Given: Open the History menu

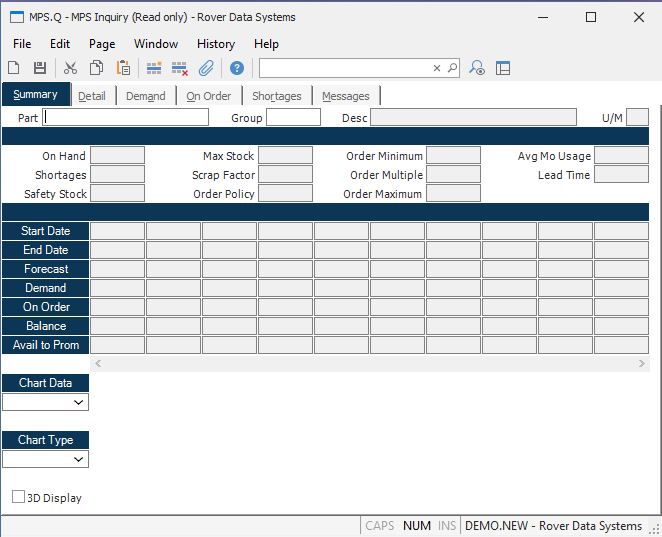Looking at the screenshot, I should click(215, 44).
